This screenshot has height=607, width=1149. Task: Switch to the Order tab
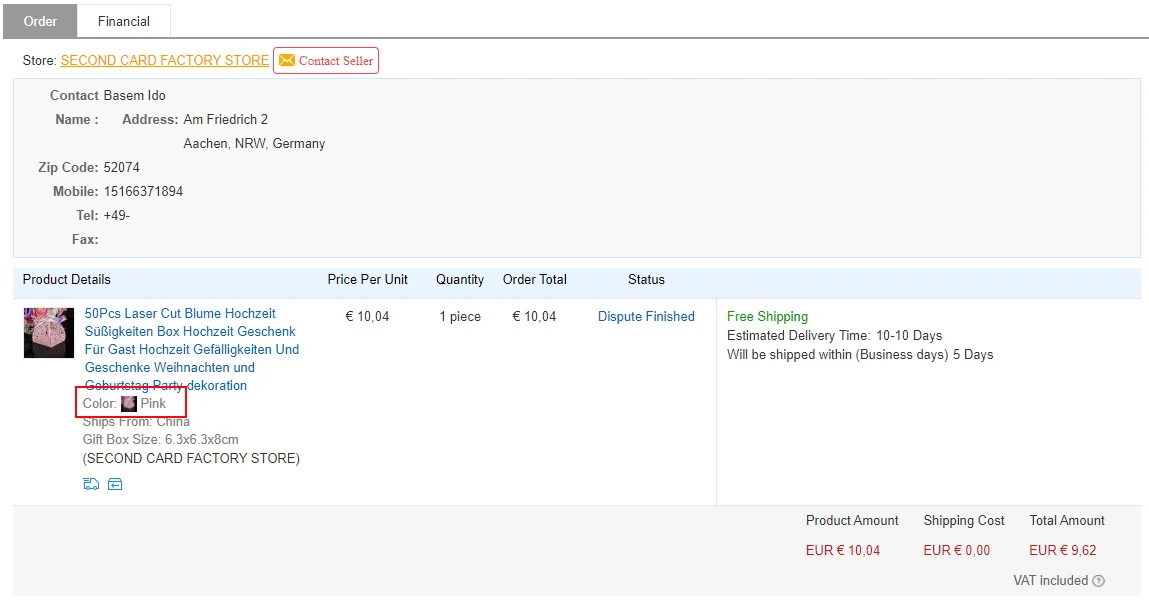point(40,21)
